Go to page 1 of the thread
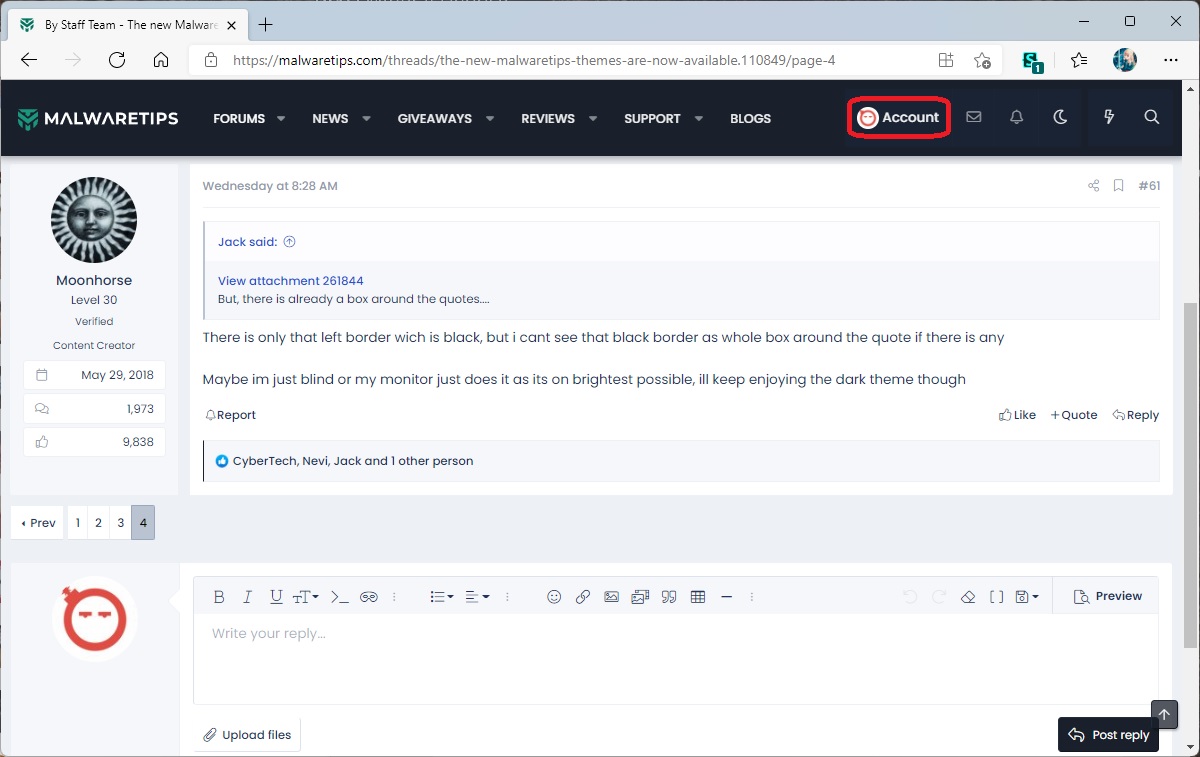The height and width of the screenshot is (757, 1200). click(x=78, y=523)
